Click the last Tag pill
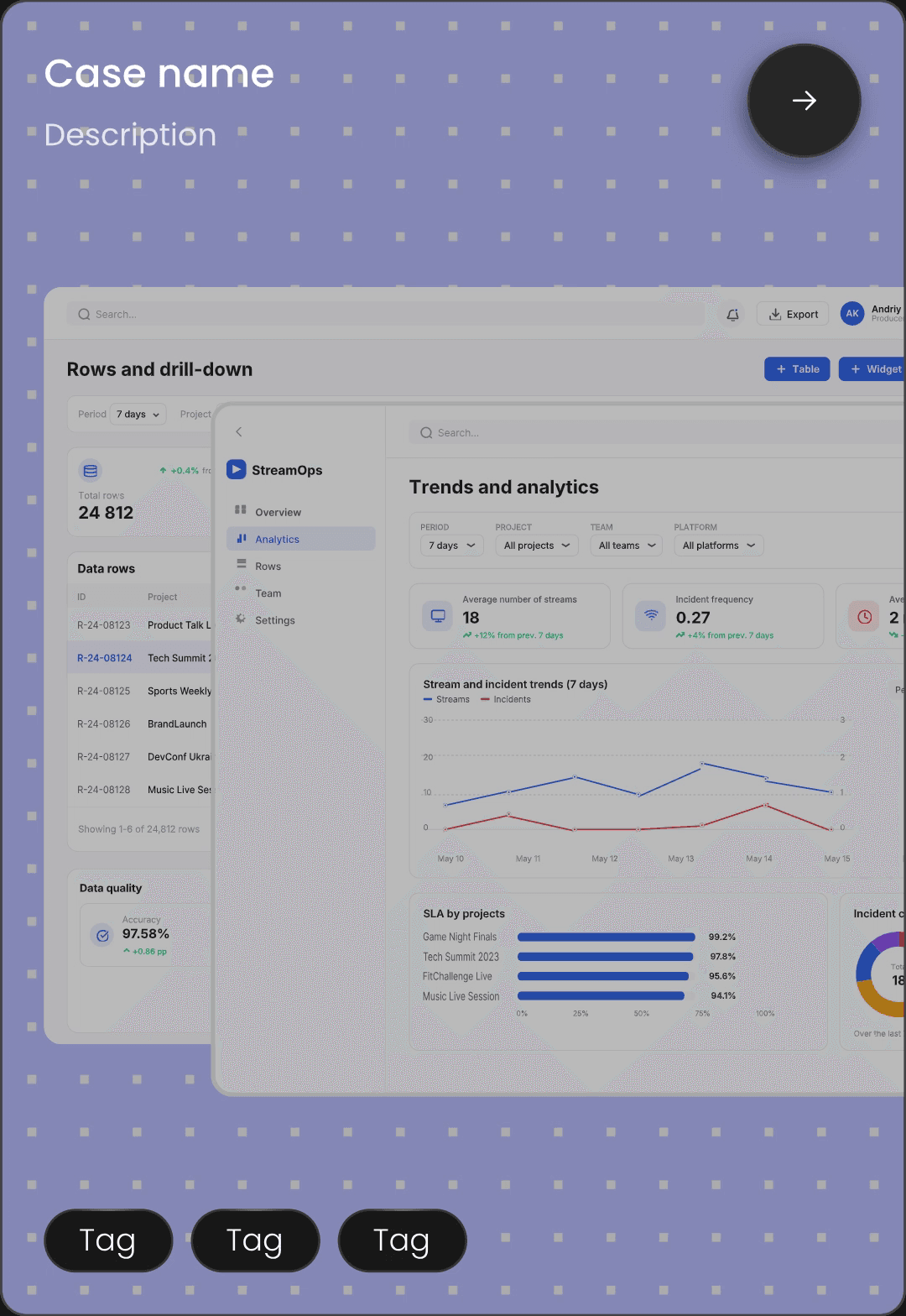Screen dimensions: 906x1316 click(402, 1240)
